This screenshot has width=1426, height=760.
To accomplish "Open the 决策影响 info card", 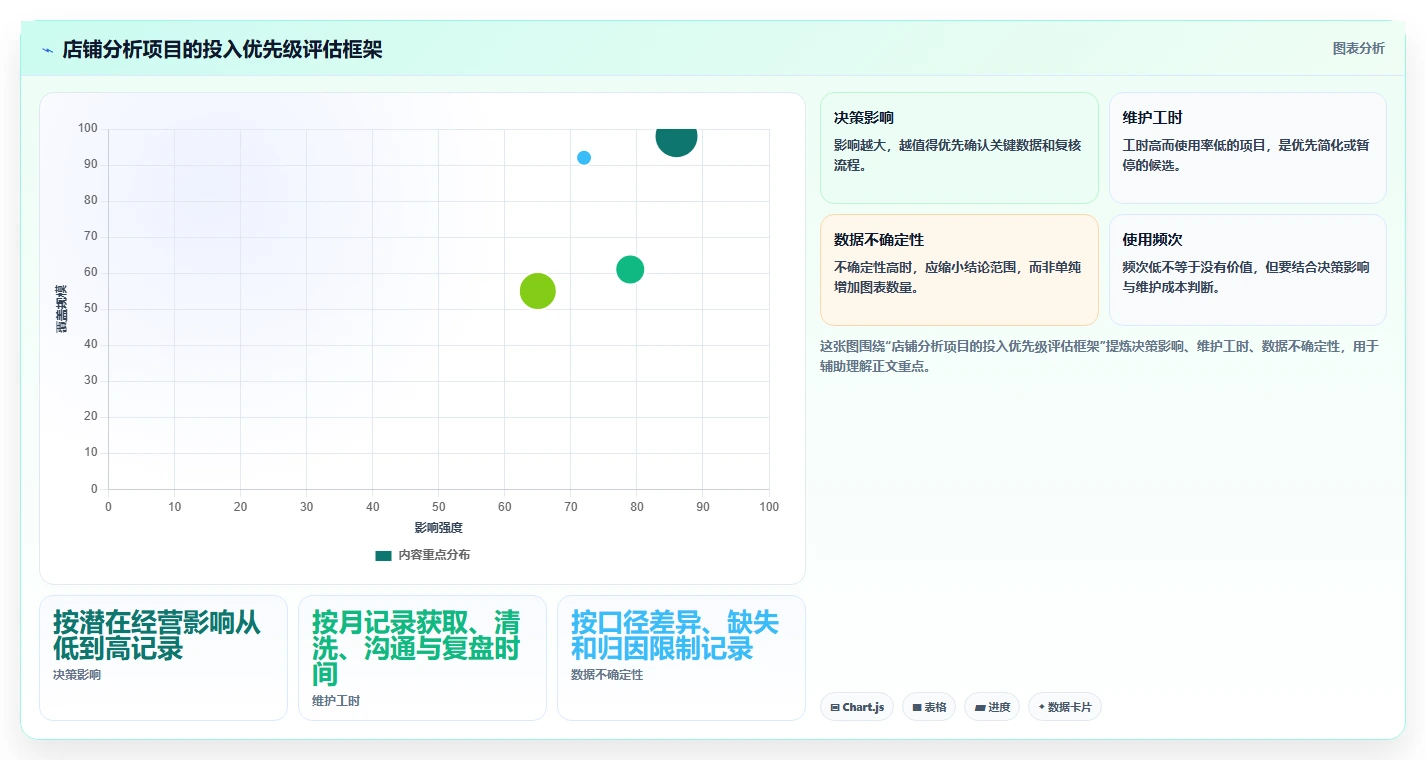I will (959, 148).
